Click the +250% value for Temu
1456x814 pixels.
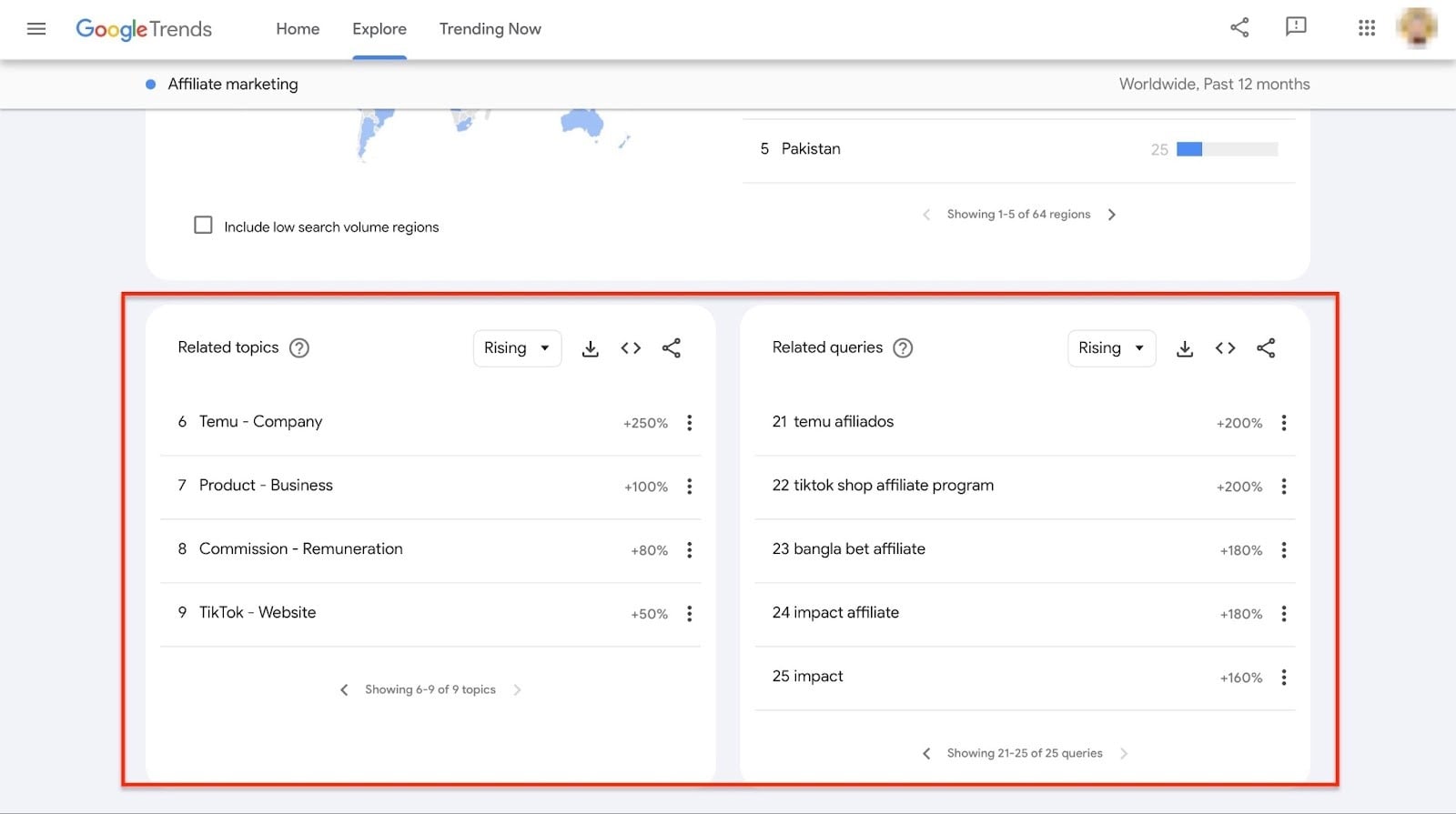(x=645, y=423)
